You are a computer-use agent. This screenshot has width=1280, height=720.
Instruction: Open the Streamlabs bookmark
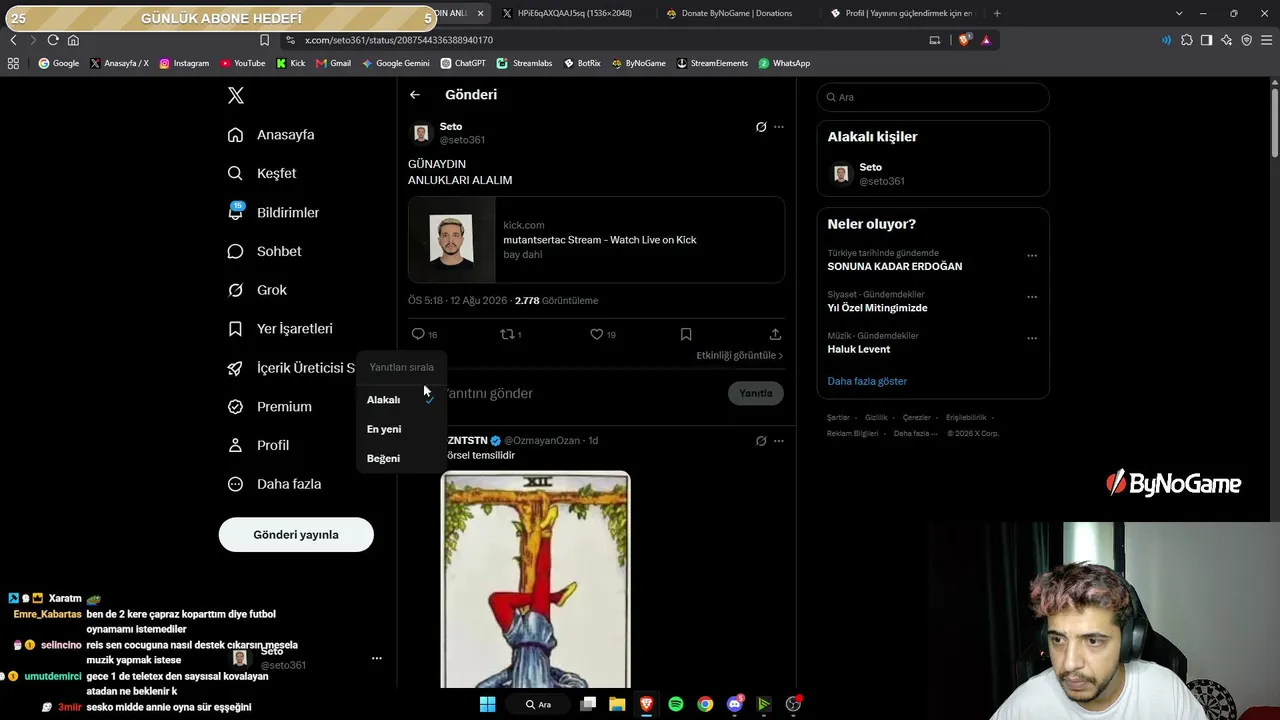525,63
